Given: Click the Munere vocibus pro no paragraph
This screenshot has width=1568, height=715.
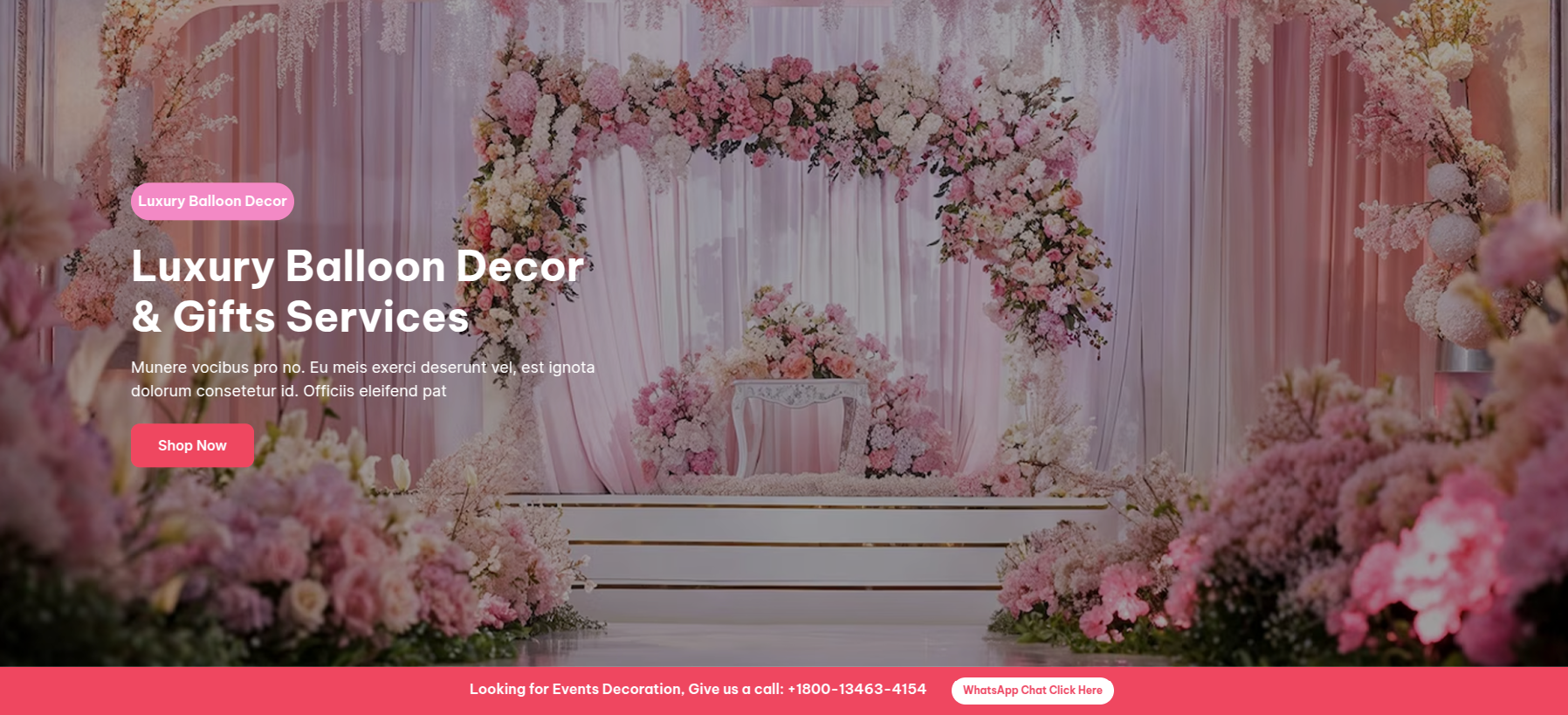Looking at the screenshot, I should pyautogui.click(x=362, y=379).
